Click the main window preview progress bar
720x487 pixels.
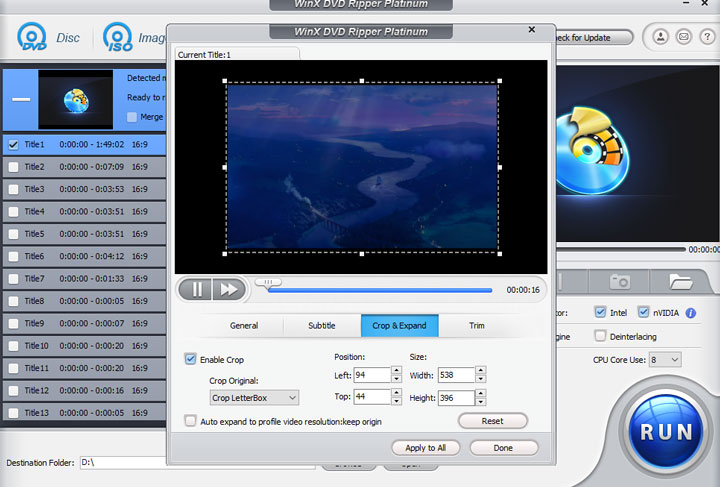[x=621, y=249]
